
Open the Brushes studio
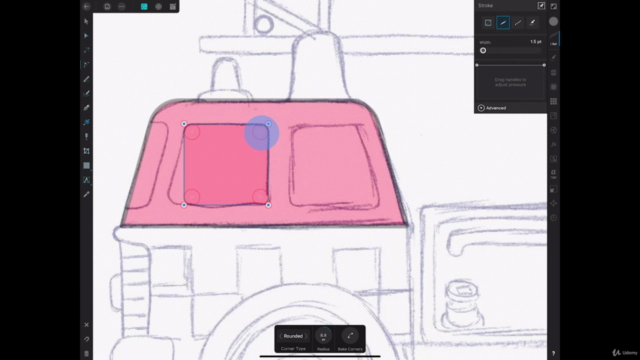point(553,58)
